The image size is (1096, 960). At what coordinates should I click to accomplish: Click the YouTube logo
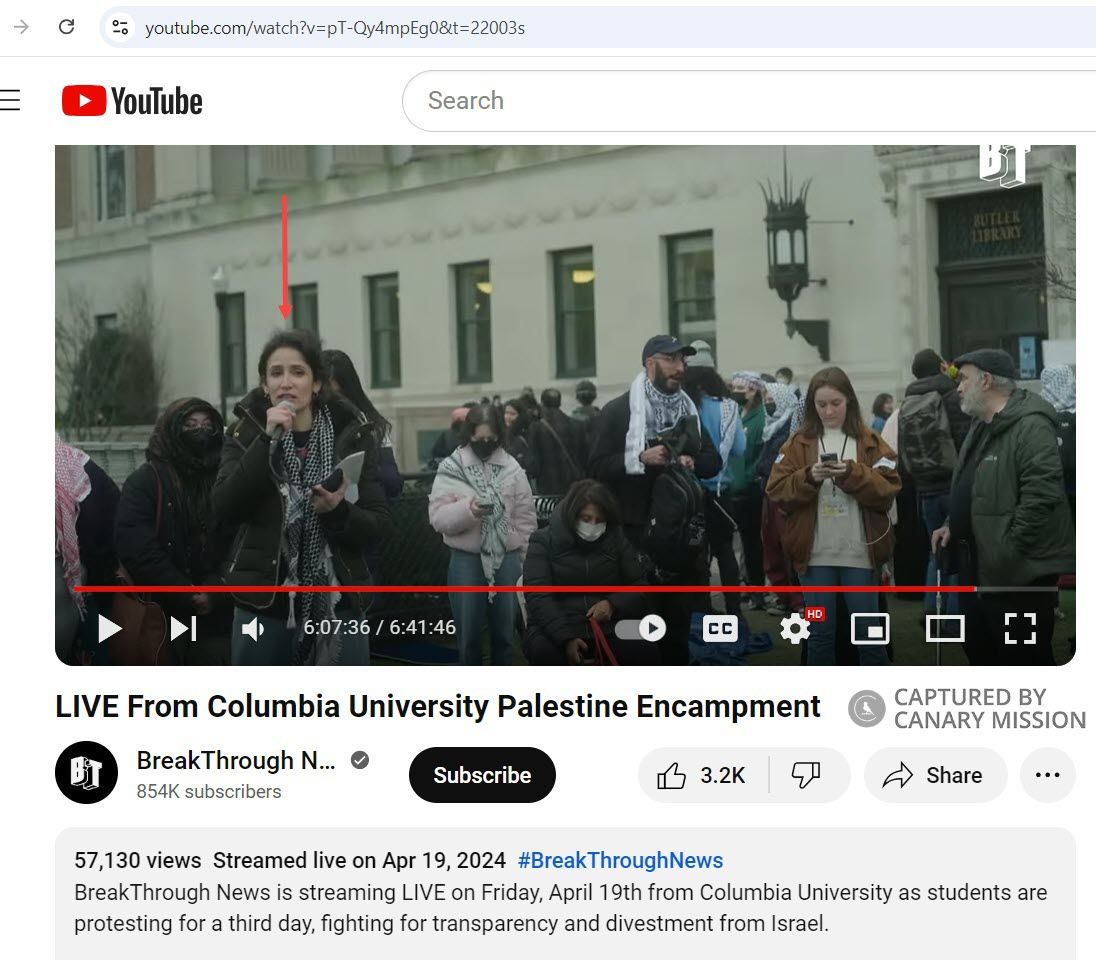point(131,100)
